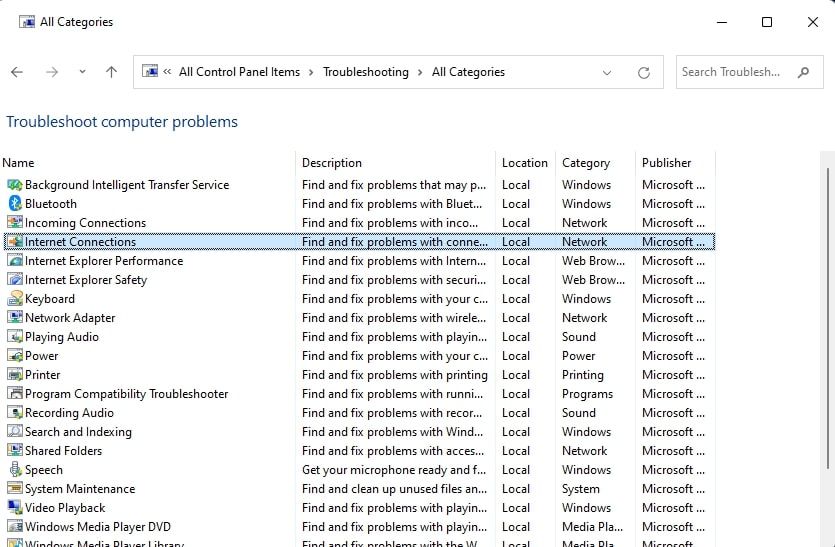
Task: Click the Forward navigation arrow
Action: (52, 72)
